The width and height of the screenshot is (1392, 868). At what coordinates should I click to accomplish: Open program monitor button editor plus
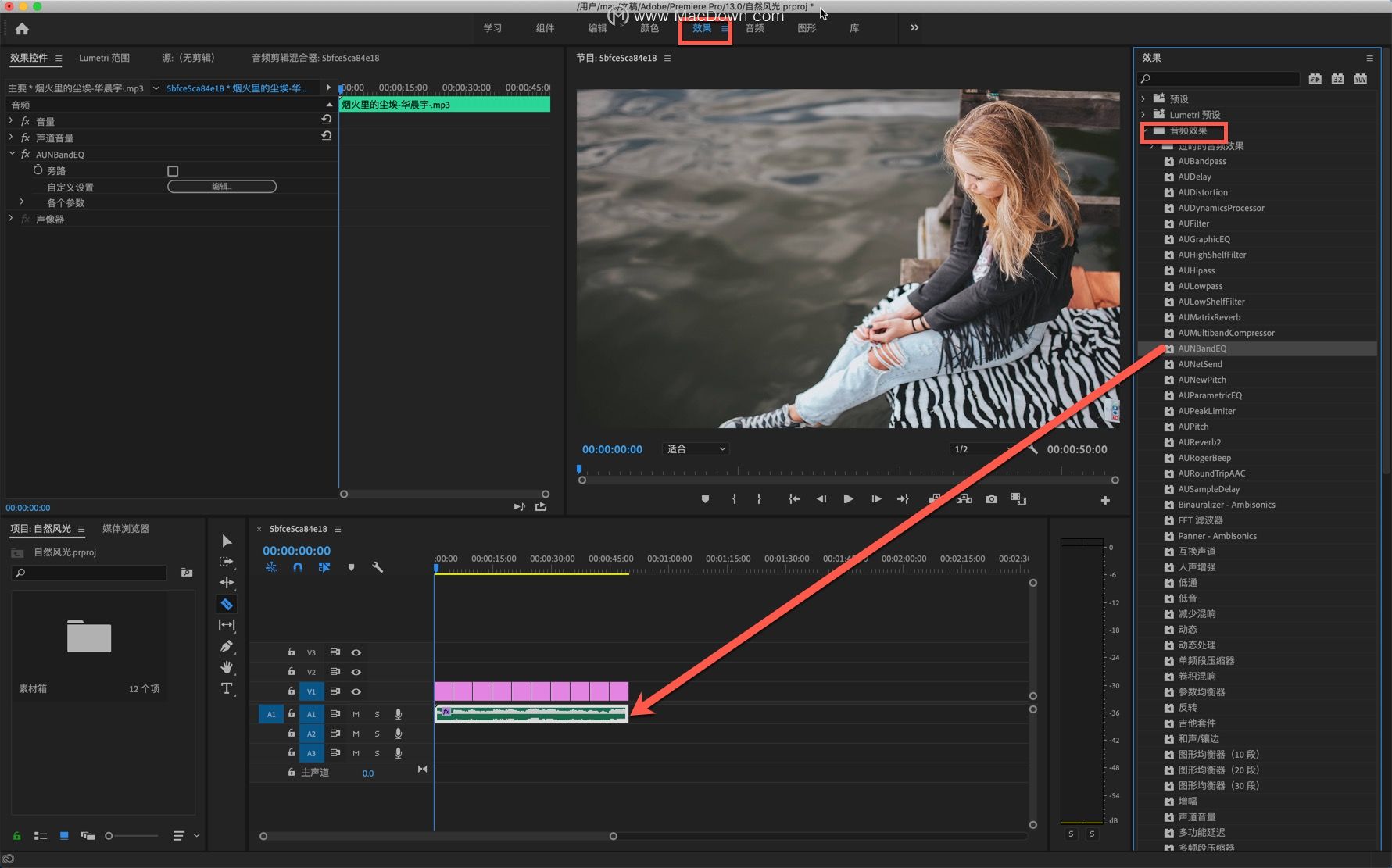pyautogui.click(x=1105, y=500)
